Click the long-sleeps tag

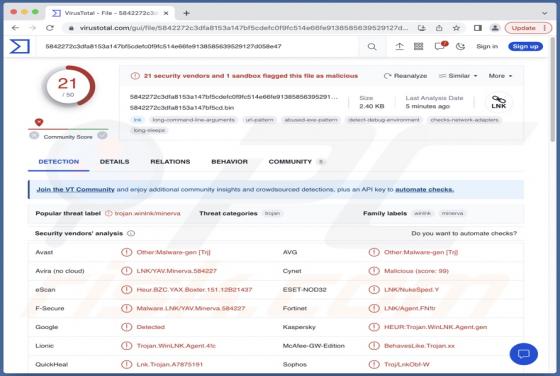149,130
